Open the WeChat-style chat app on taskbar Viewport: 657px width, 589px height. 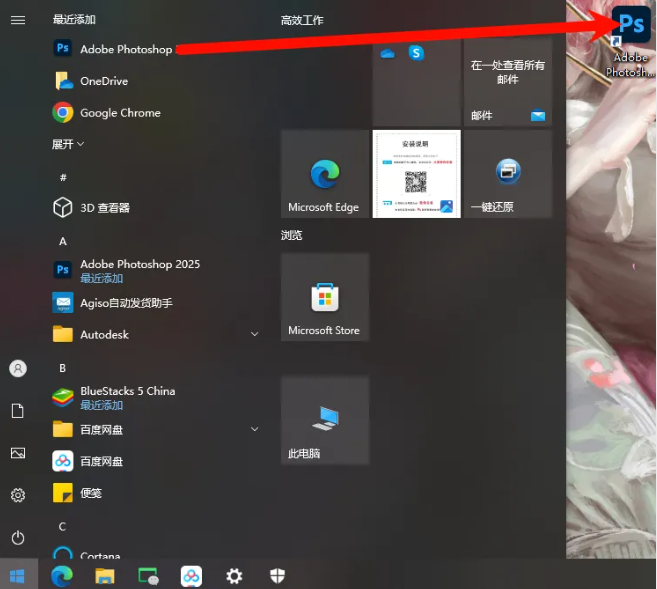(148, 576)
